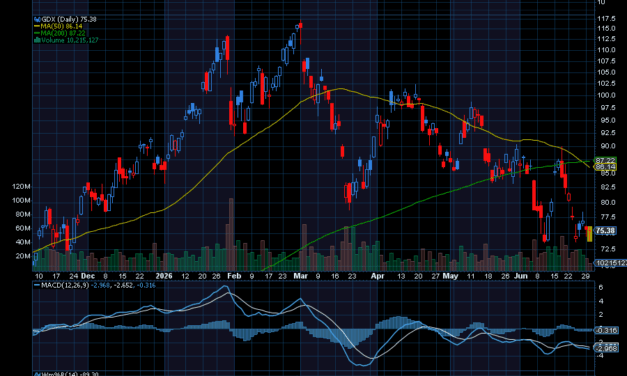Click the GDX candlestick legend icon
Screen dimensions: 627x376
tap(37, 19)
